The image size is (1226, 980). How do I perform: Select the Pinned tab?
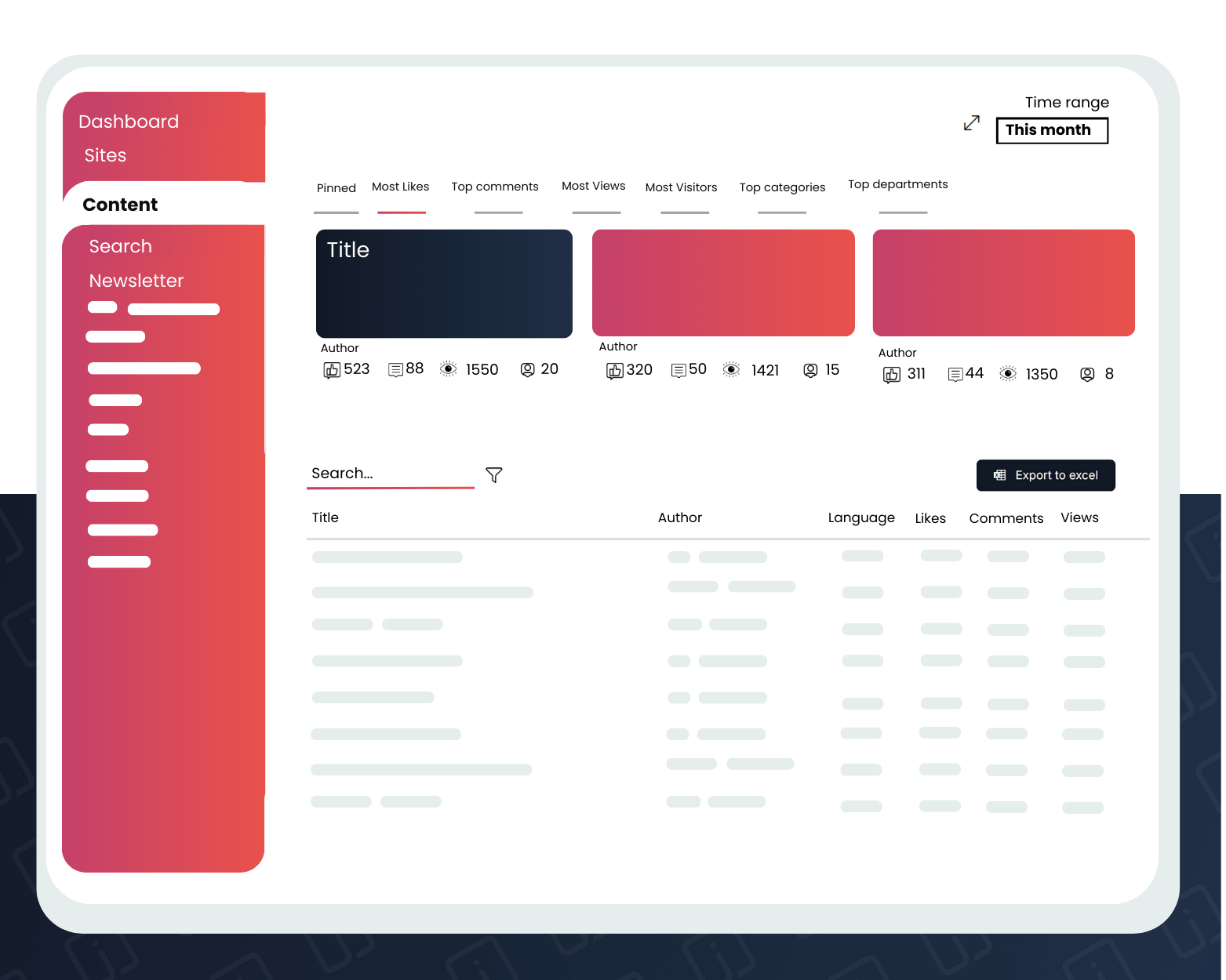point(336,188)
